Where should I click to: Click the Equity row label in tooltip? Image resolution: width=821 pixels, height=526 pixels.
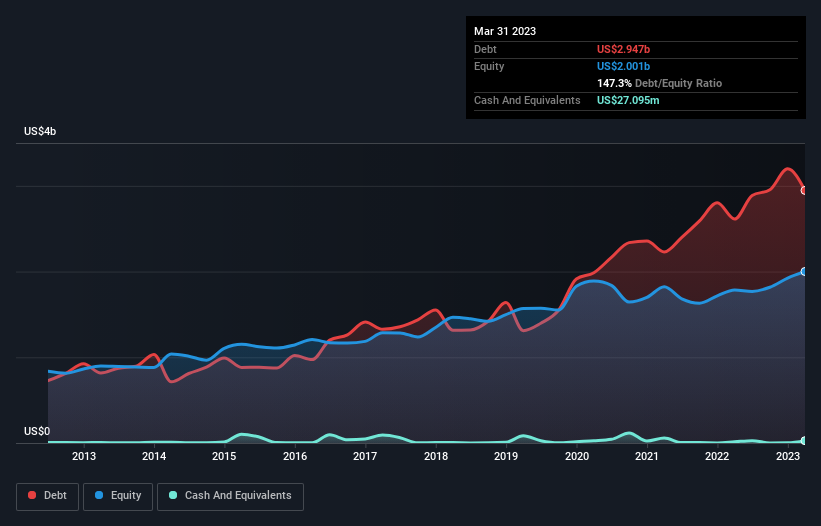point(489,66)
